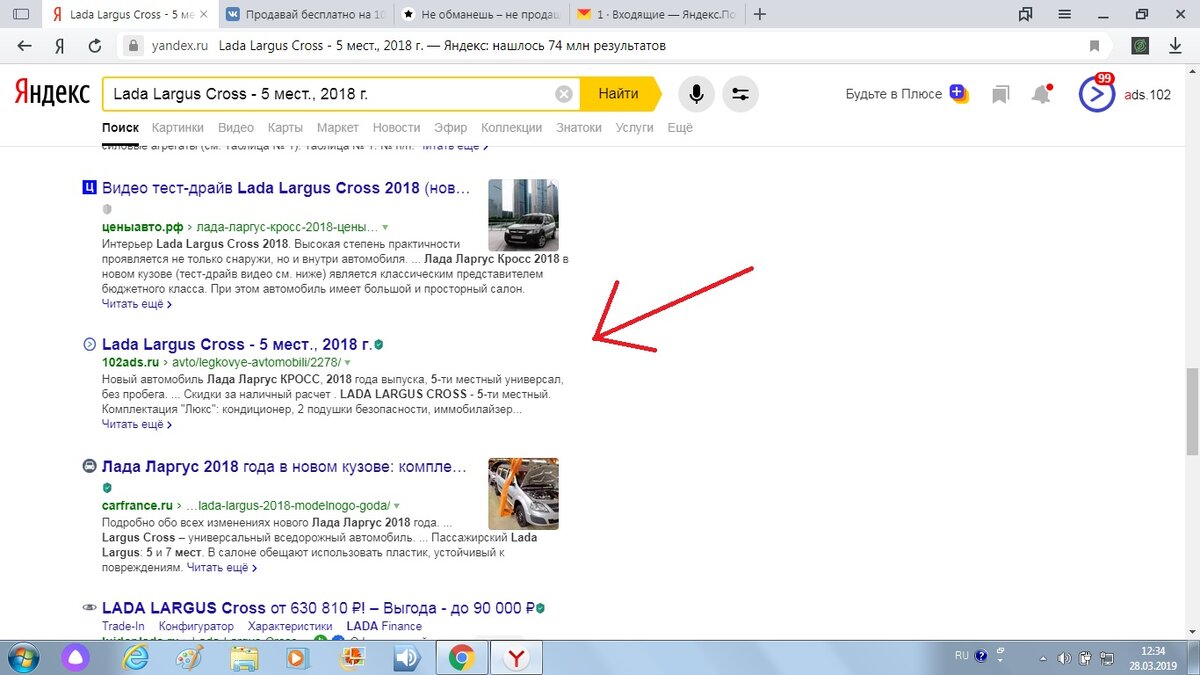
Task: Expand options arrow for carfrance.ru result
Action: pos(396,506)
